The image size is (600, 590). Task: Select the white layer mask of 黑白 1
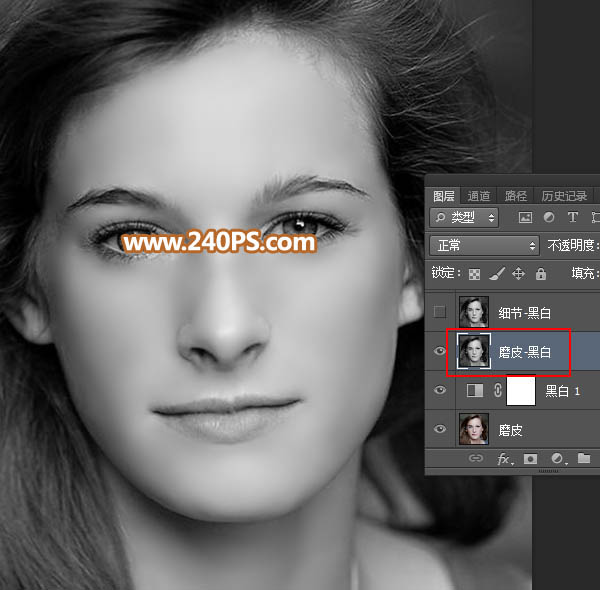521,390
